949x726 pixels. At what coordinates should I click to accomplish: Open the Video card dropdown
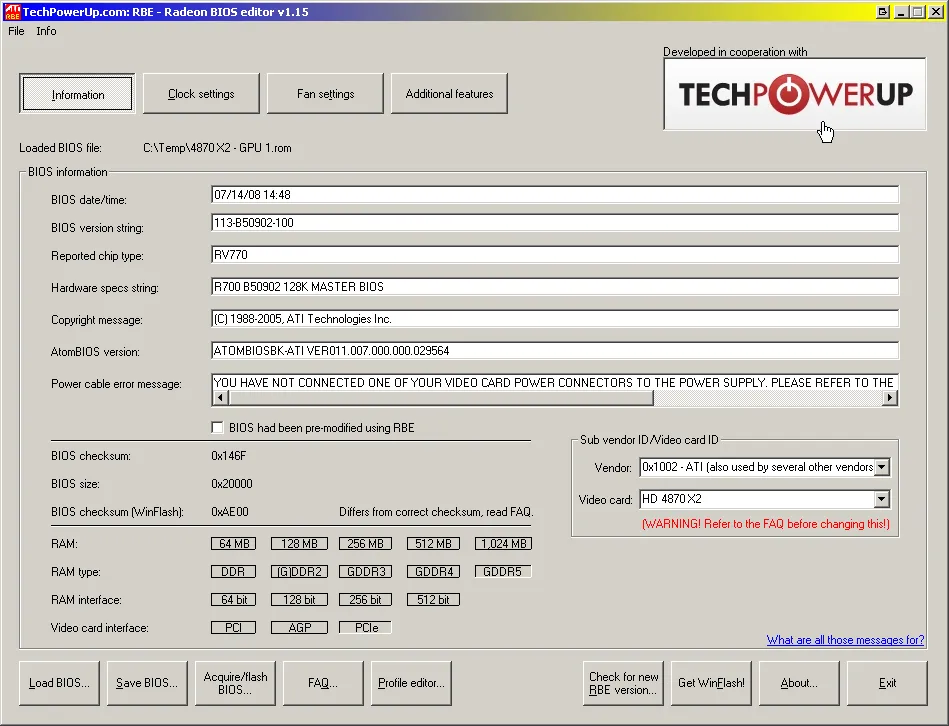click(x=881, y=499)
